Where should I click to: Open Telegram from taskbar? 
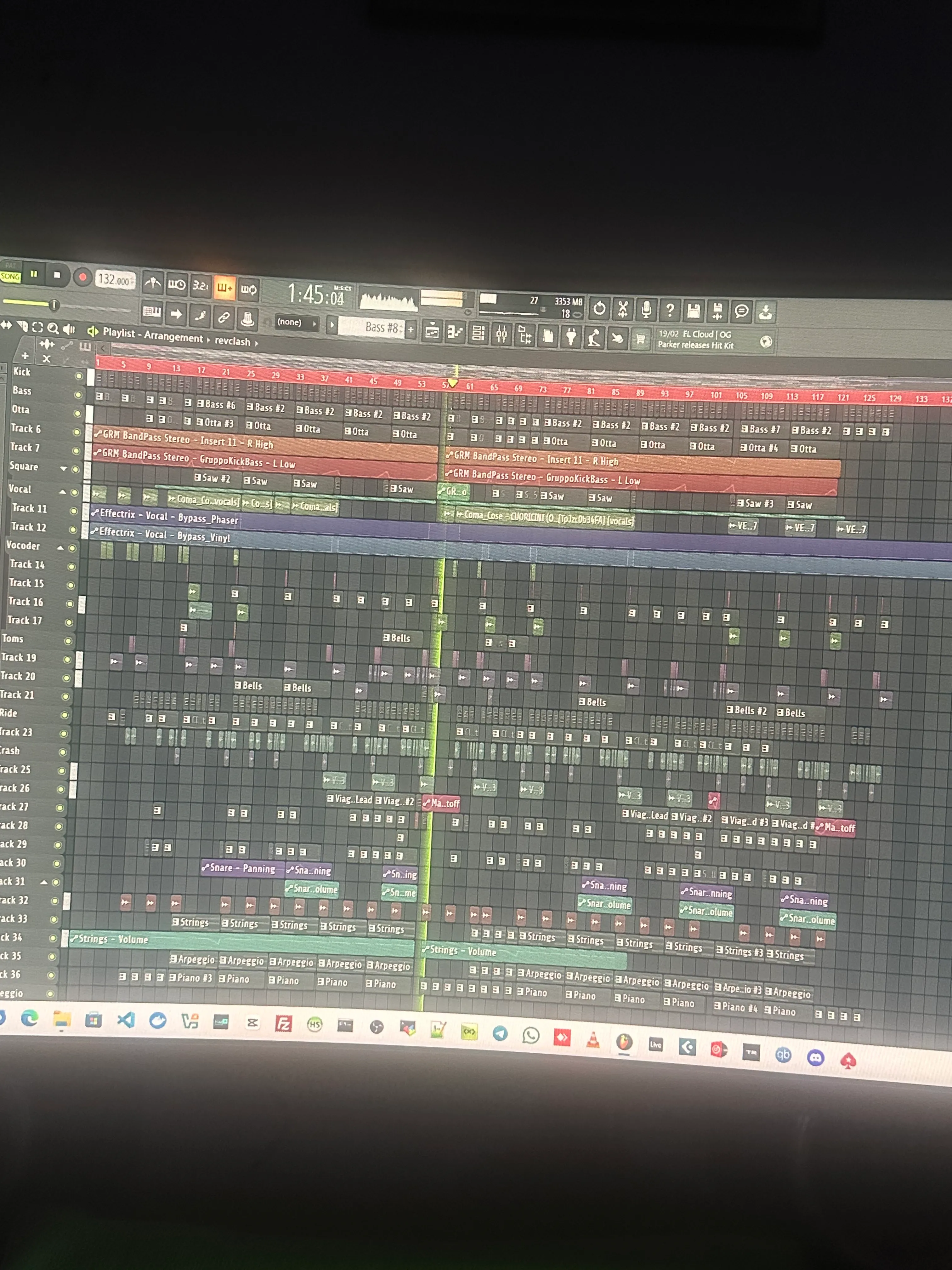pos(500,1034)
